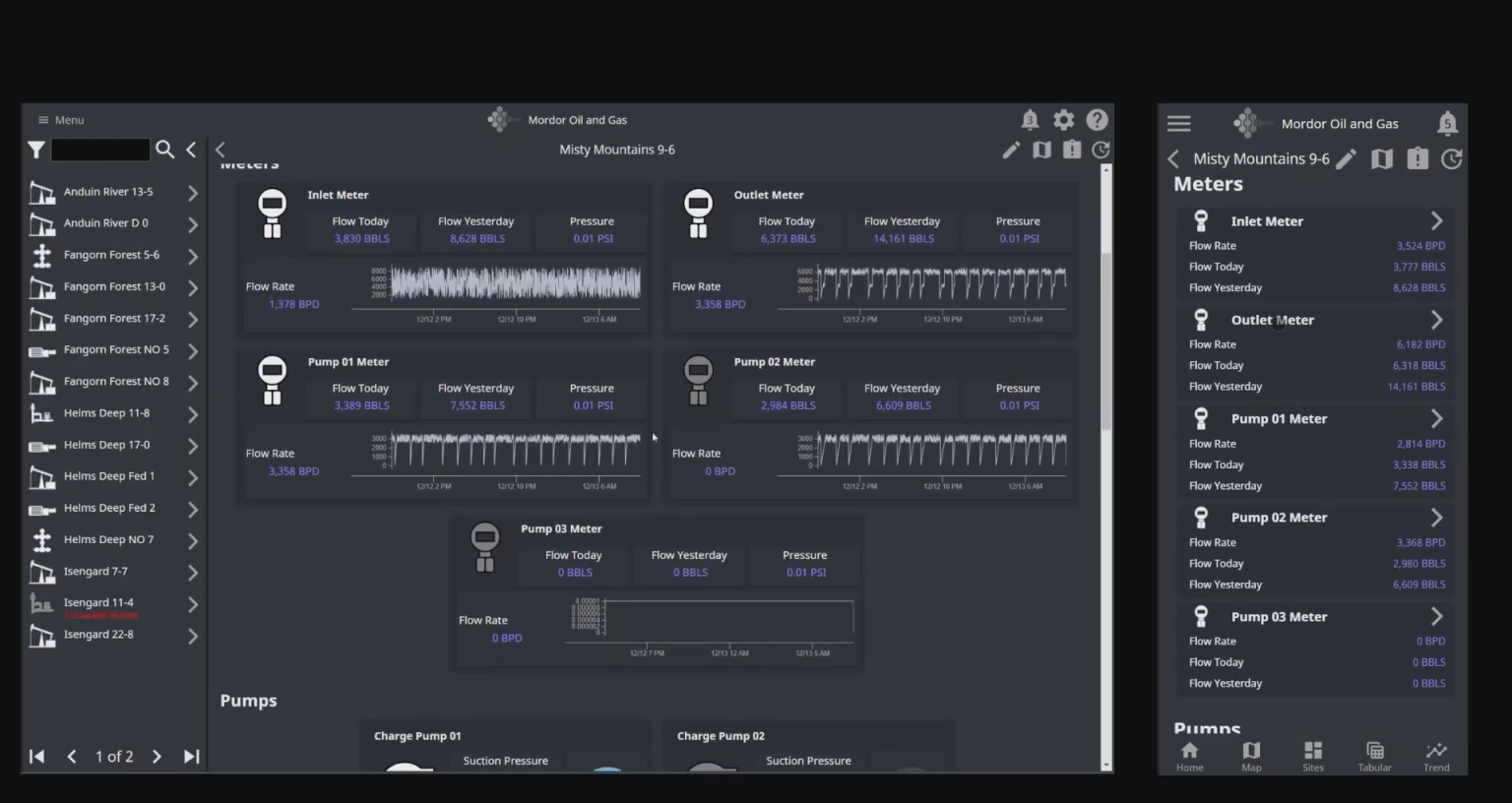Viewport: 1512px width, 803px height.
Task: Click the sidebar filter text field
Action: click(x=100, y=150)
